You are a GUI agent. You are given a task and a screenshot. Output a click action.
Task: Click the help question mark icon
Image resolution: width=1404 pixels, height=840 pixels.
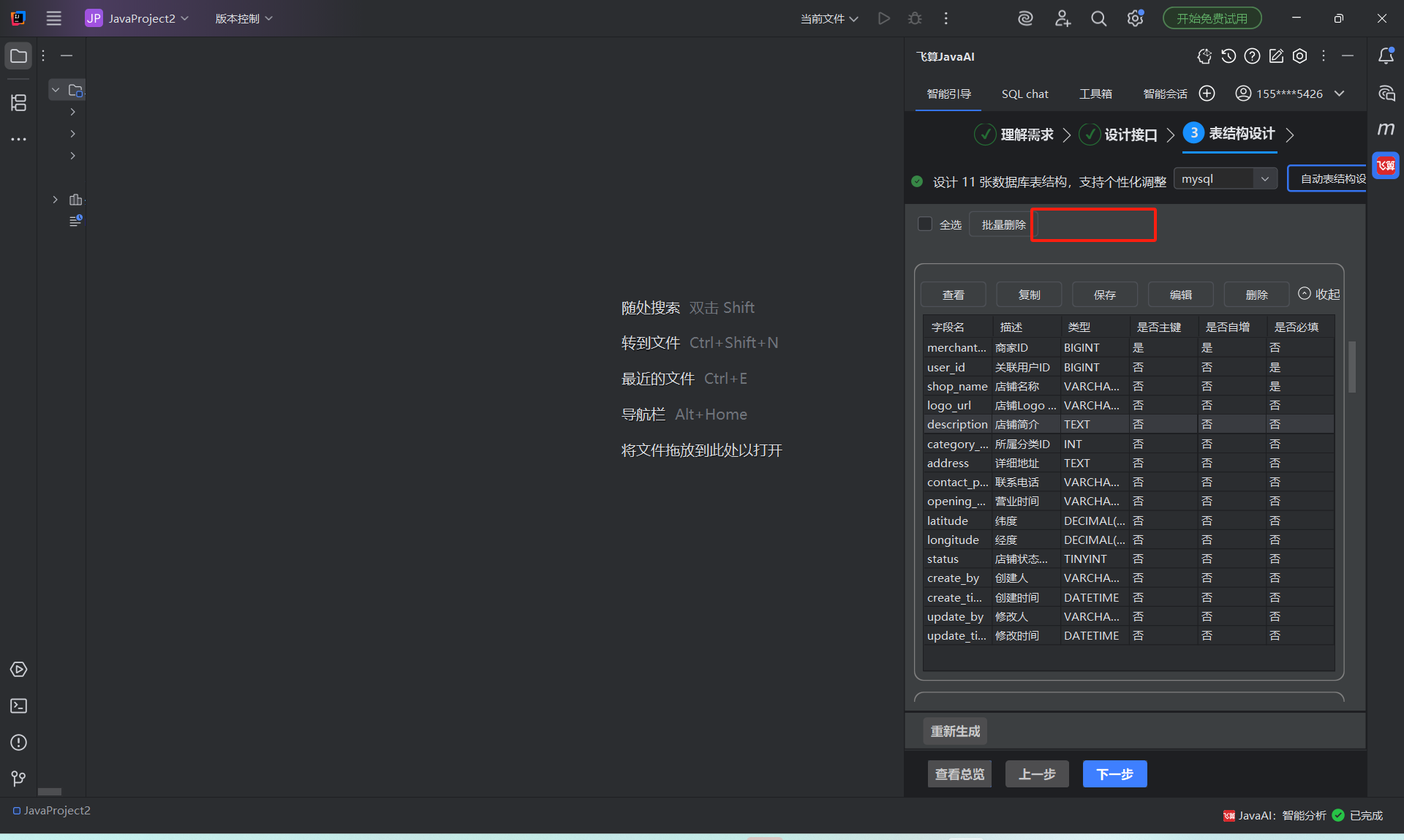[1253, 56]
